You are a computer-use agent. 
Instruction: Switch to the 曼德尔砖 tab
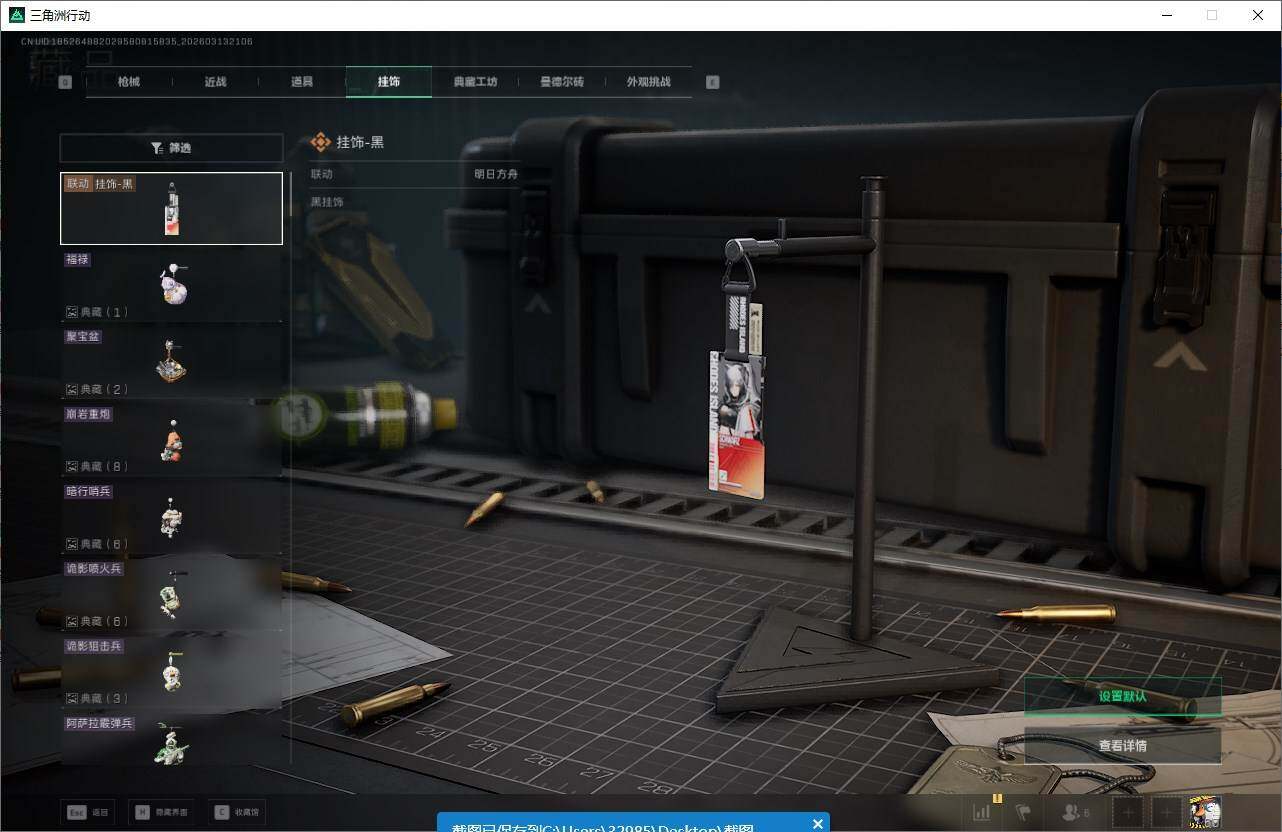coord(562,82)
